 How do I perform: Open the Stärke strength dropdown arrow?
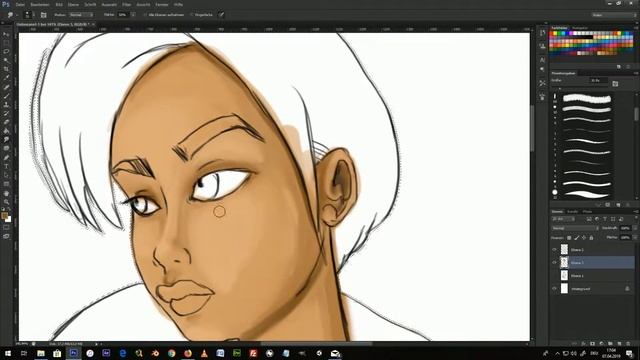[133, 15]
